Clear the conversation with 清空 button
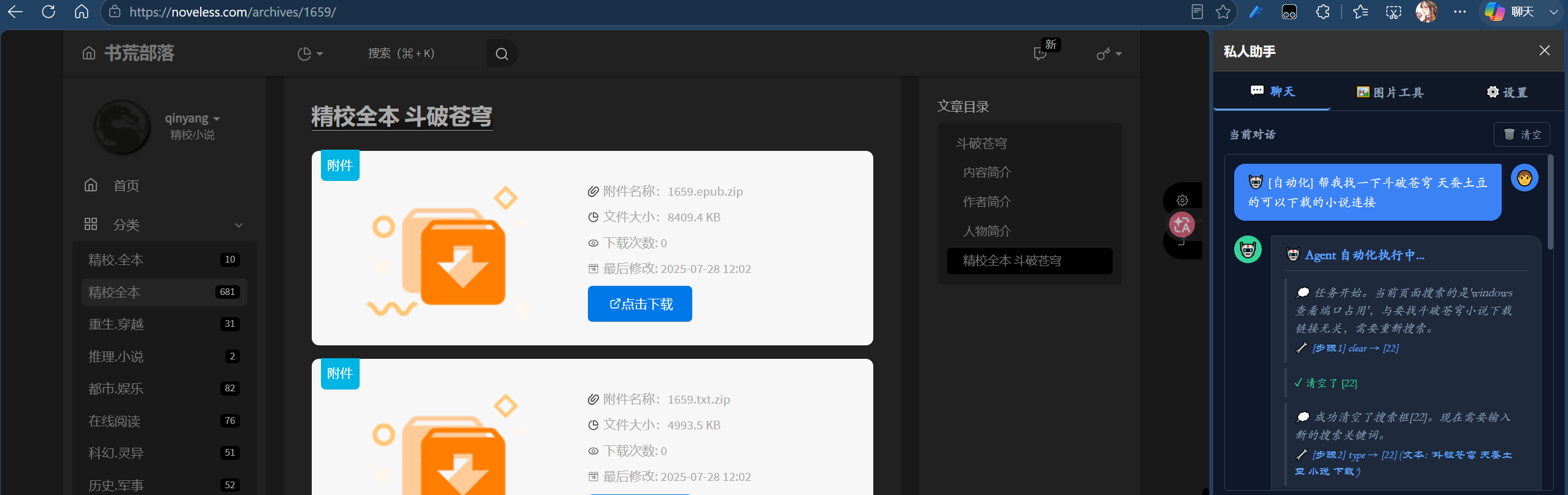Image resolution: width=1568 pixels, height=495 pixels. click(1521, 134)
